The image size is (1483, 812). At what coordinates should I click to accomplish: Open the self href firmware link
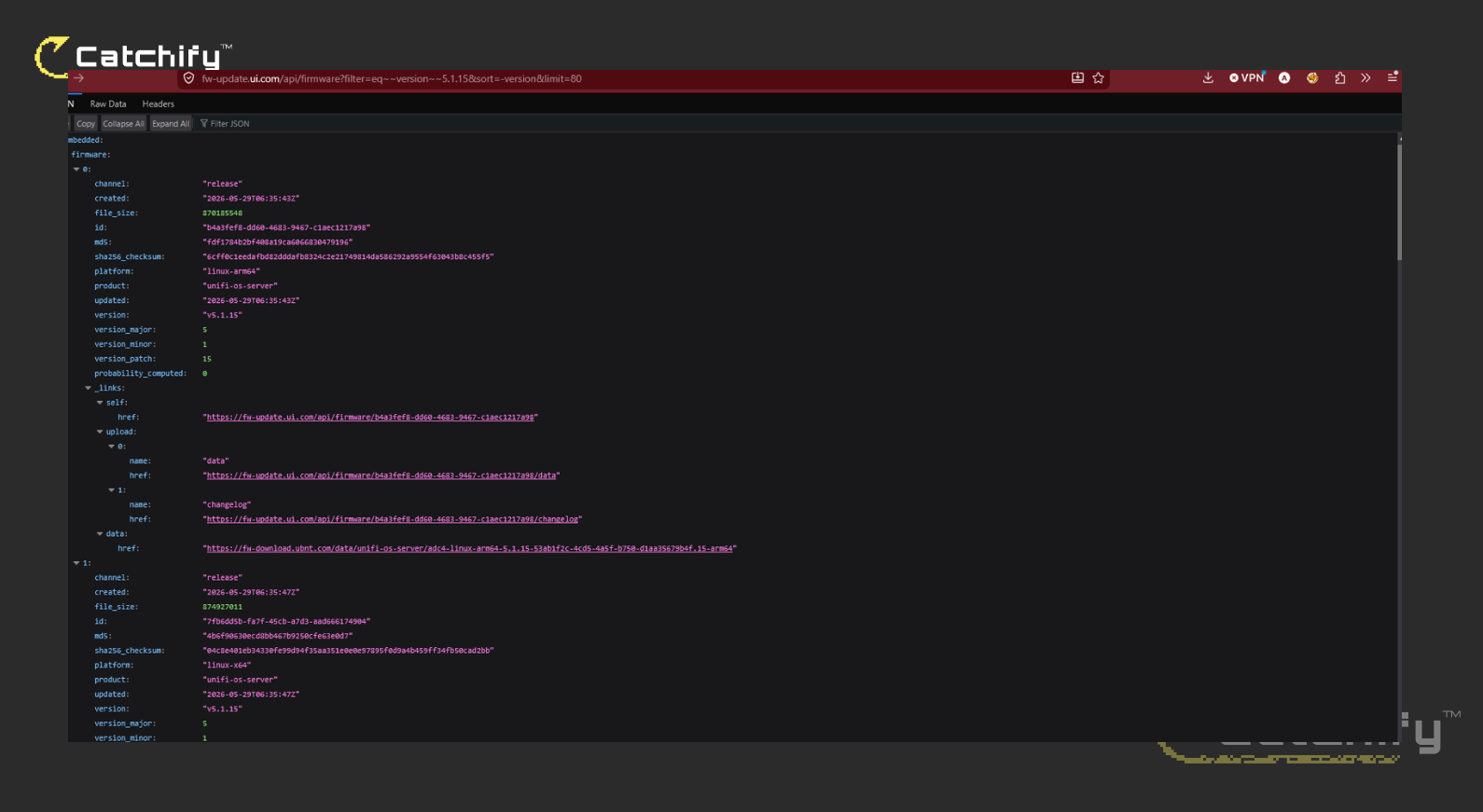(370, 418)
